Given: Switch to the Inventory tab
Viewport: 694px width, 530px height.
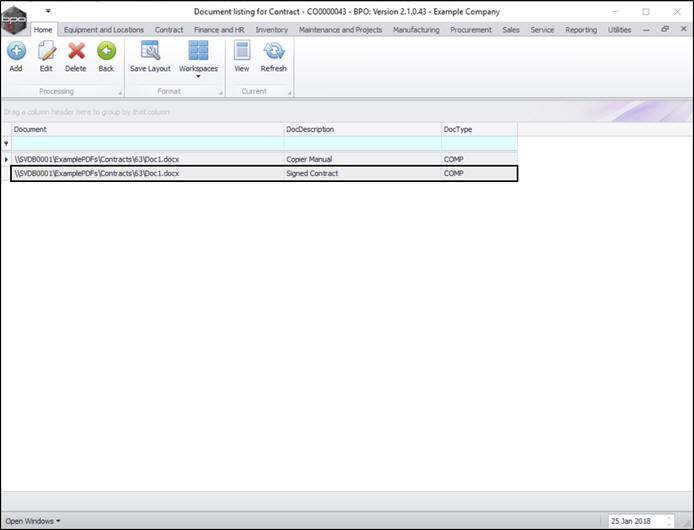Looking at the screenshot, I should coord(271,30).
